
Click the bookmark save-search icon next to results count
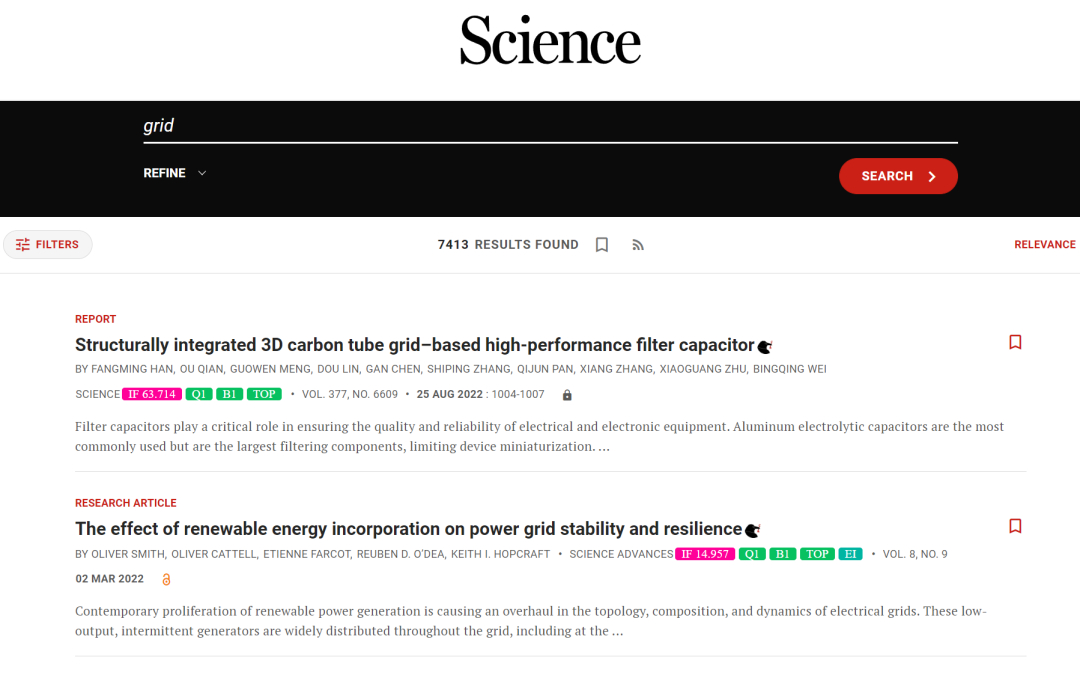[602, 244]
